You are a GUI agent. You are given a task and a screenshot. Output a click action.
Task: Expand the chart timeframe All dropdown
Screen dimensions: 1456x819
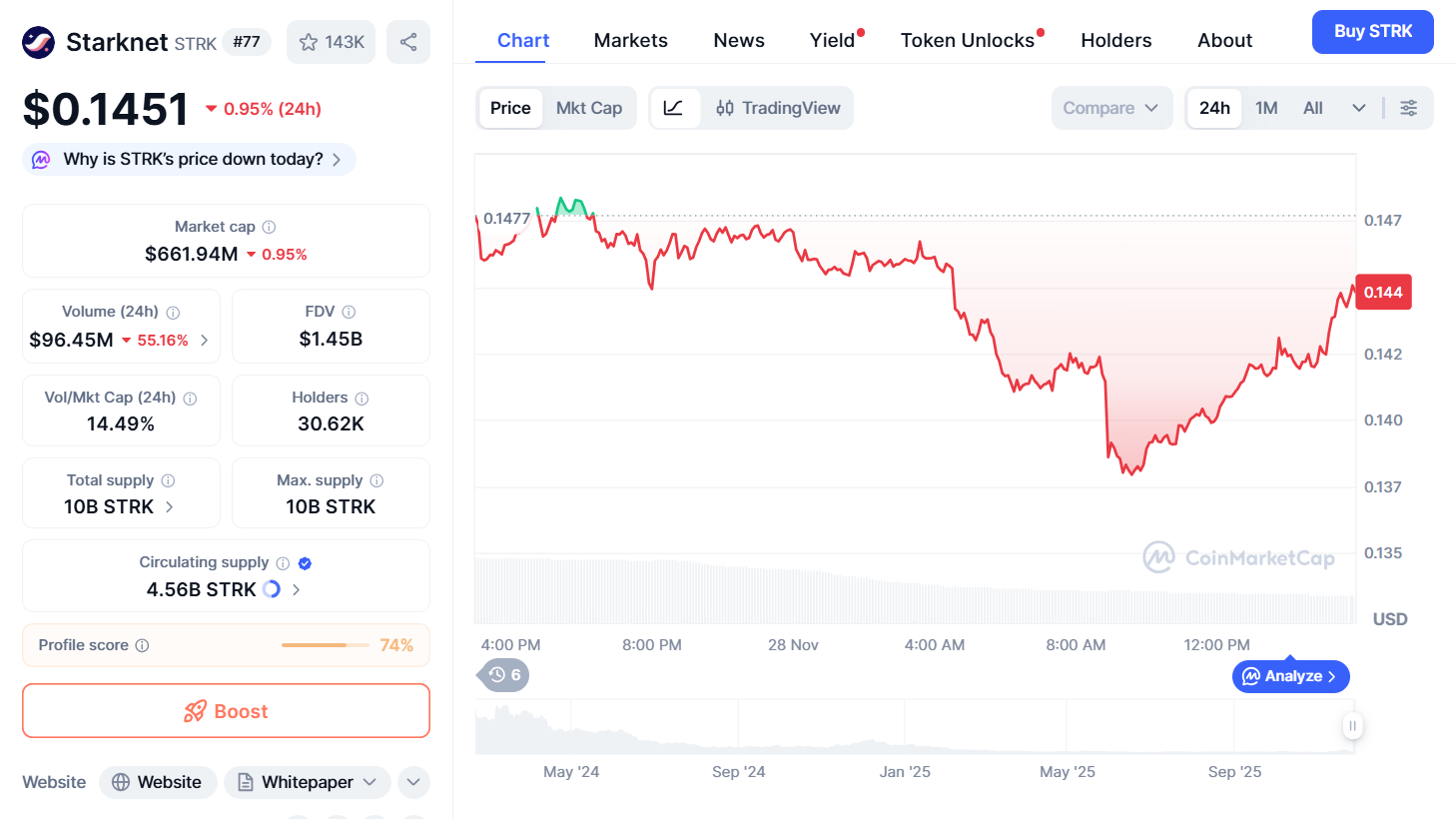pyautogui.click(x=1358, y=108)
